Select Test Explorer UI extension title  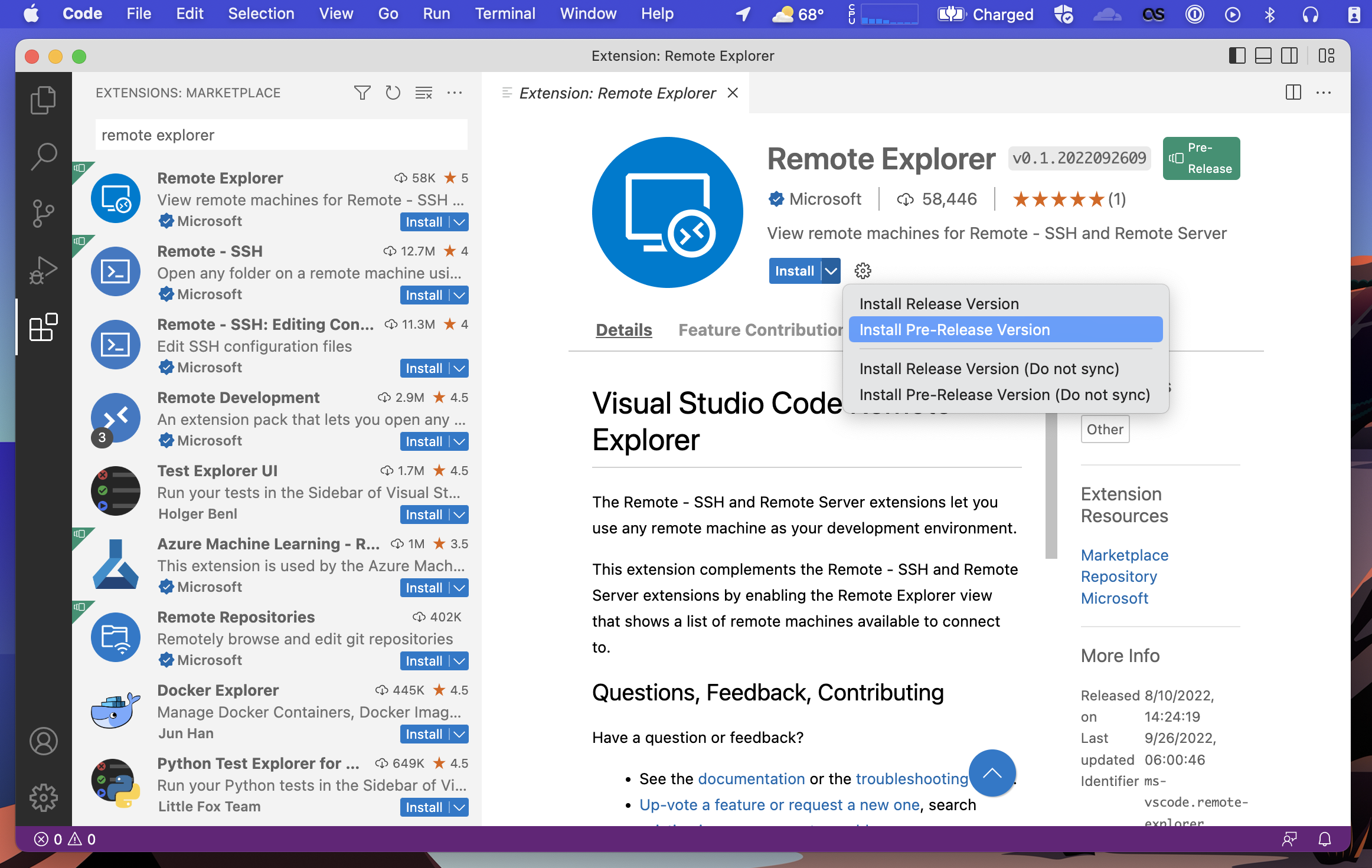click(217, 470)
